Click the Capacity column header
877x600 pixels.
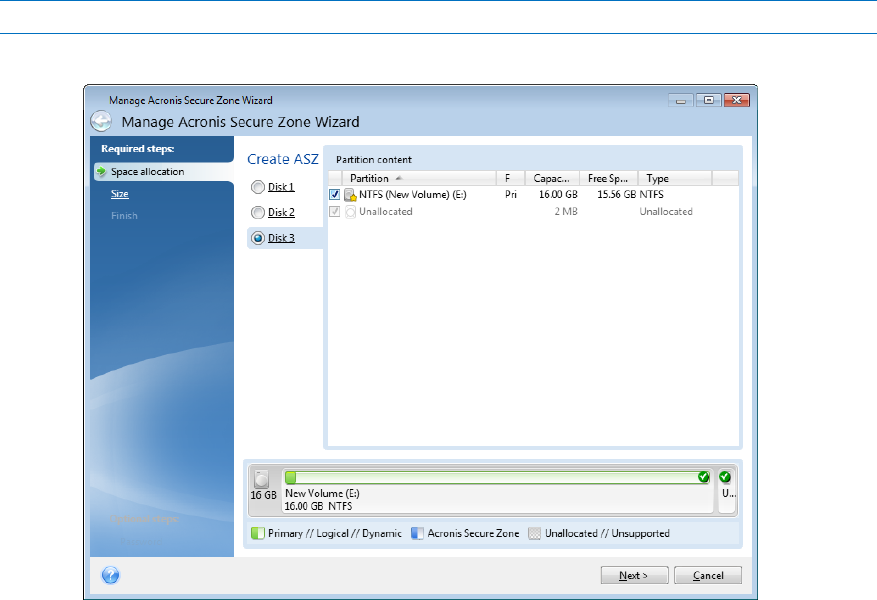click(x=552, y=178)
